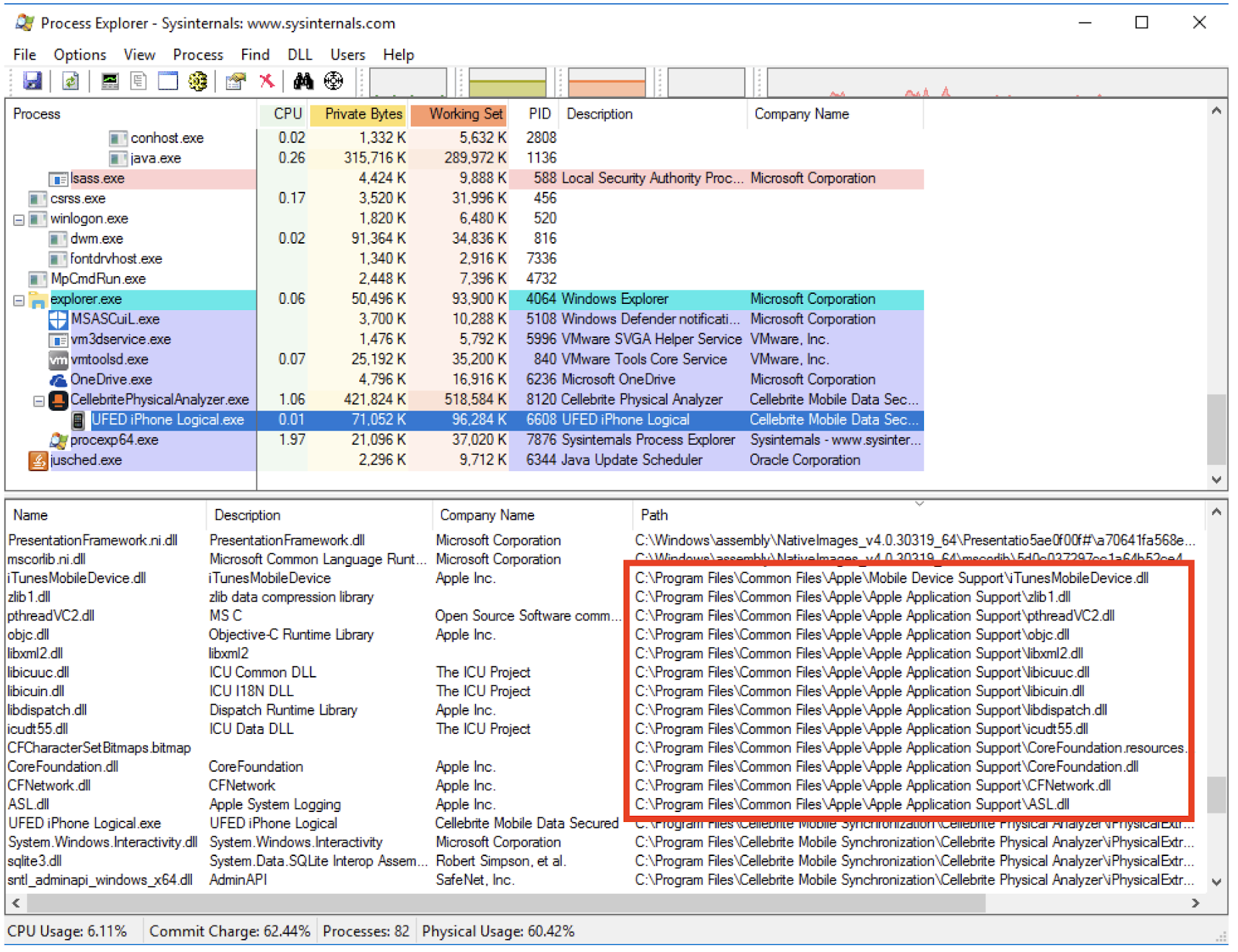
Task: Click the binoculars Find icon
Action: [303, 81]
